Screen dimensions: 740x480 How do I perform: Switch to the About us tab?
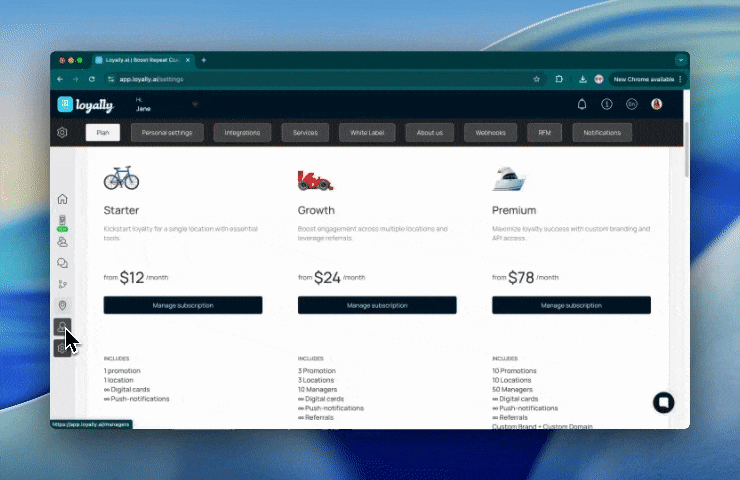(429, 133)
